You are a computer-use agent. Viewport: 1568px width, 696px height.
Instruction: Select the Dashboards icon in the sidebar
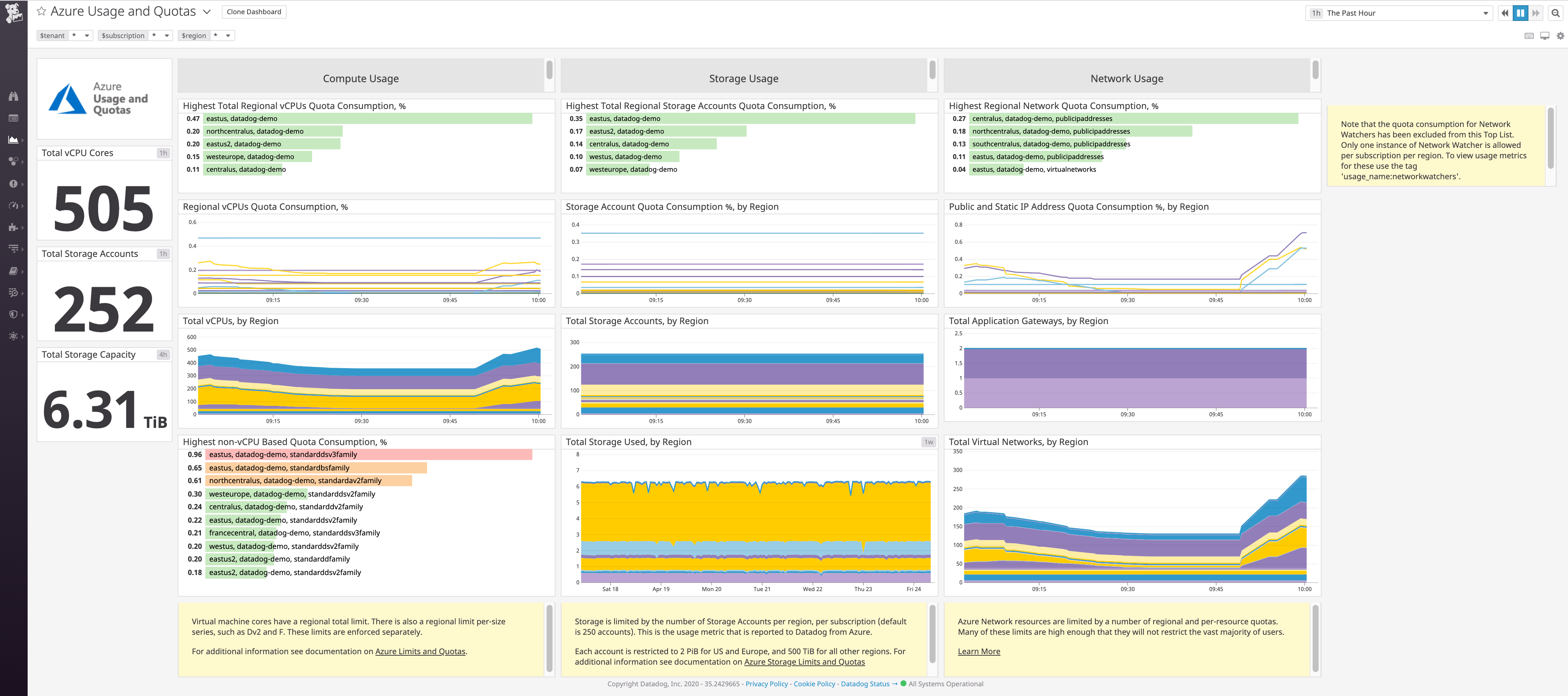[13, 139]
